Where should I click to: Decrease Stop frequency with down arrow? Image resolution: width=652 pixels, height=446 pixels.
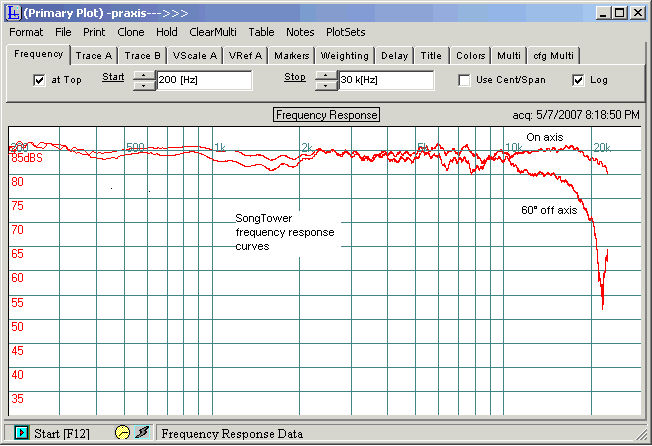click(x=326, y=85)
